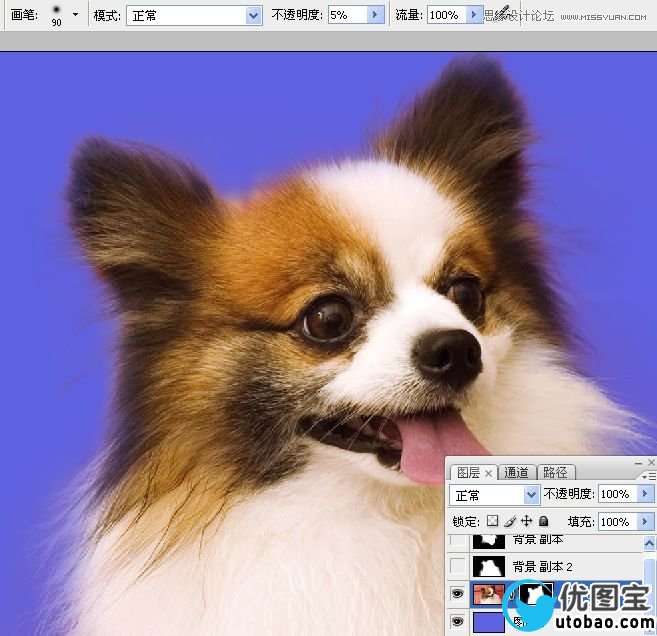Image resolution: width=657 pixels, height=636 pixels.
Task: Open the fill slider arrow
Action: point(645,522)
